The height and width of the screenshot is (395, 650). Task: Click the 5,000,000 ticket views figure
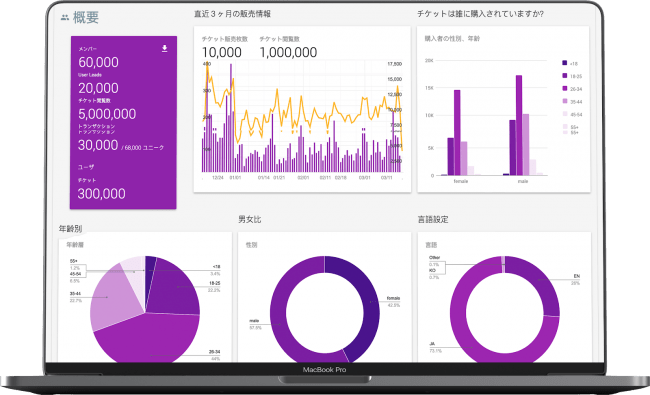(107, 114)
